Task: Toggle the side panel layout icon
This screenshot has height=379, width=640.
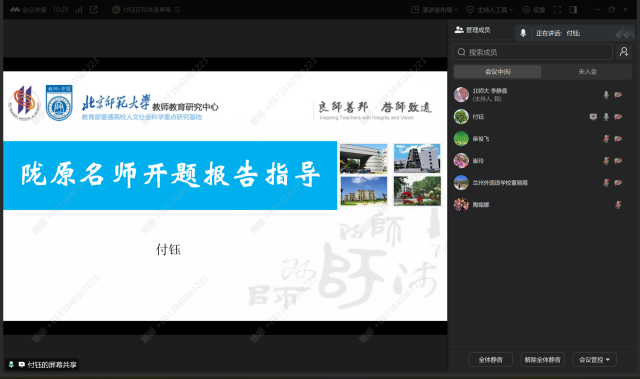Action: pyautogui.click(x=573, y=10)
